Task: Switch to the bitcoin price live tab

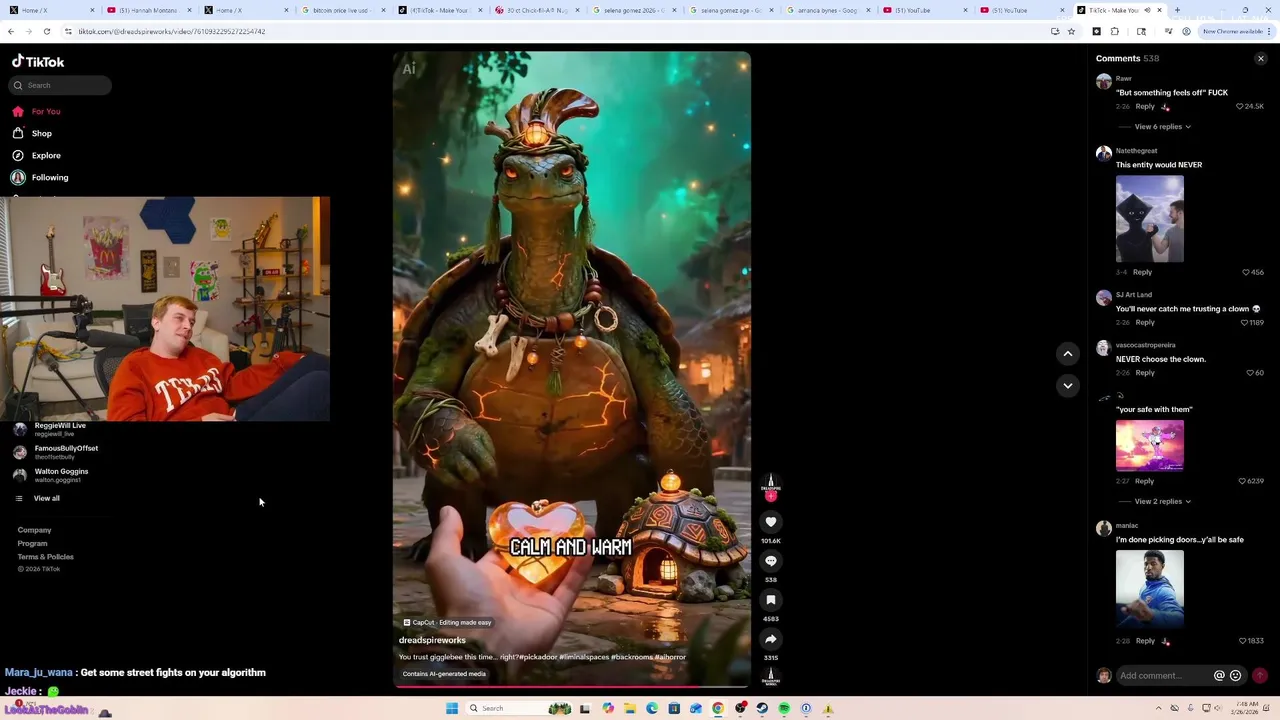Action: pyautogui.click(x=340, y=10)
